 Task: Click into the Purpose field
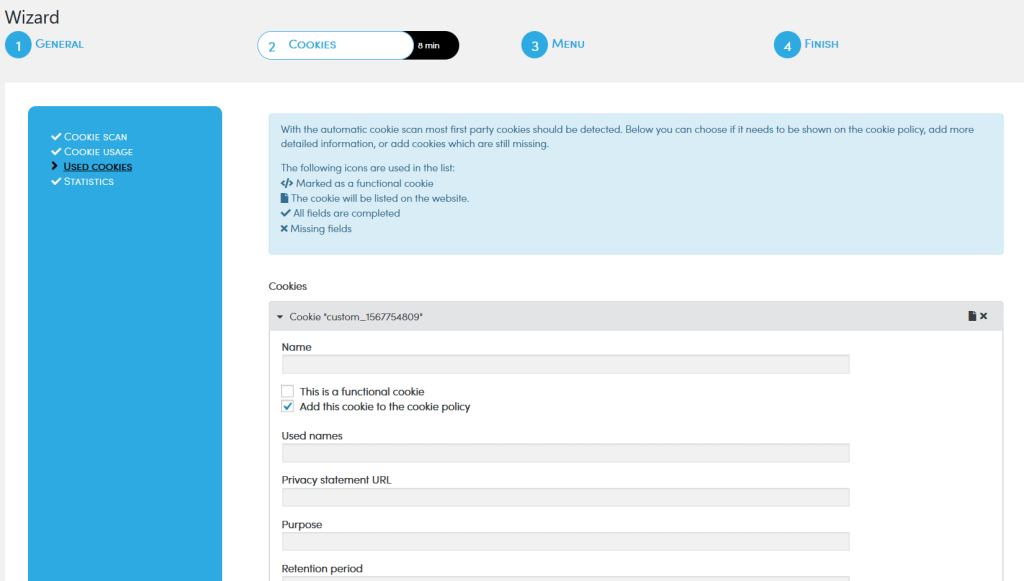coord(566,542)
